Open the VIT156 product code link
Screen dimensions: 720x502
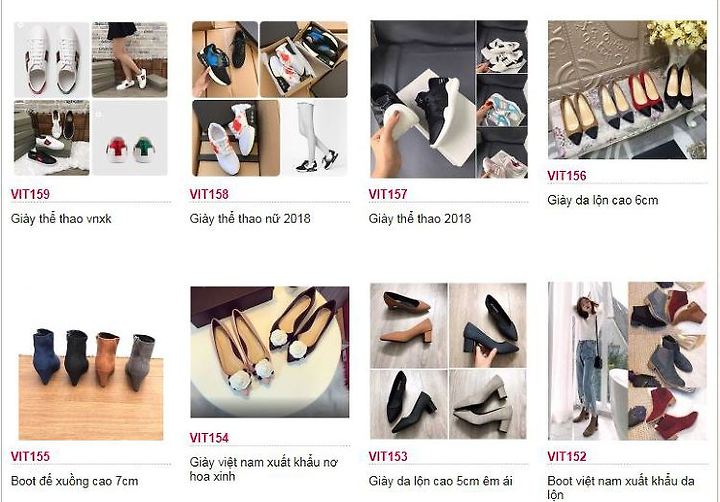[x=567, y=175]
